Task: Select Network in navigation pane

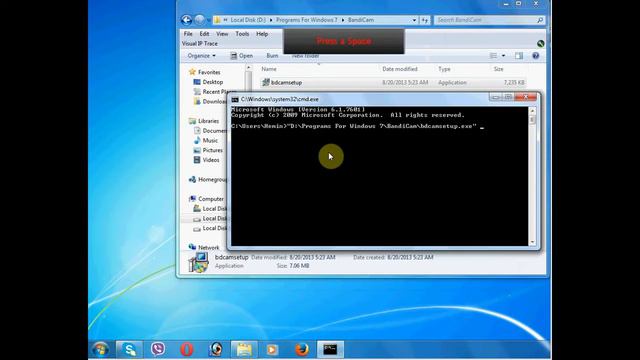Action: pyautogui.click(x=209, y=247)
